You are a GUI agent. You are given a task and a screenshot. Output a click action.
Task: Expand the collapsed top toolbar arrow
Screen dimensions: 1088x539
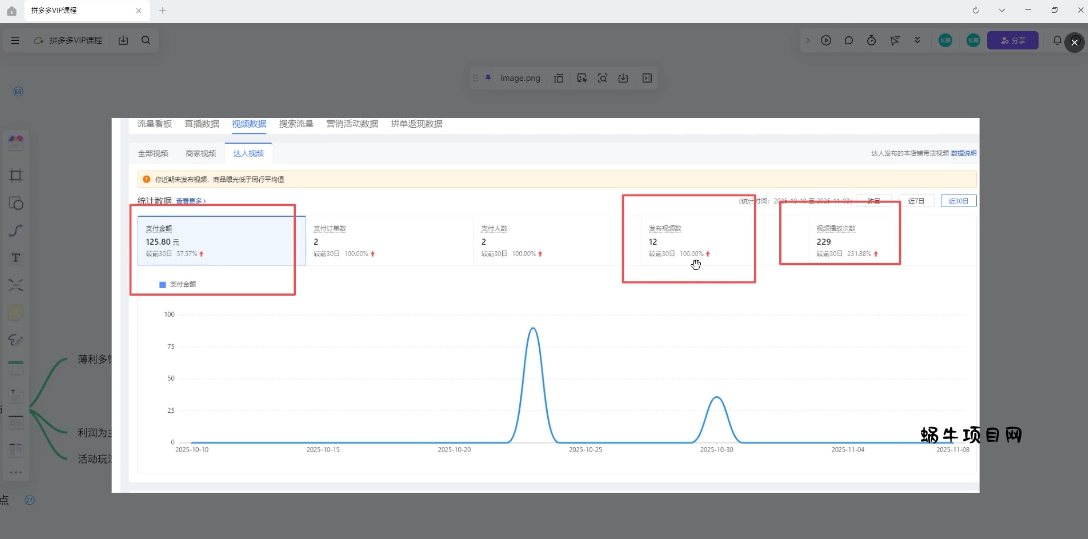click(807, 41)
